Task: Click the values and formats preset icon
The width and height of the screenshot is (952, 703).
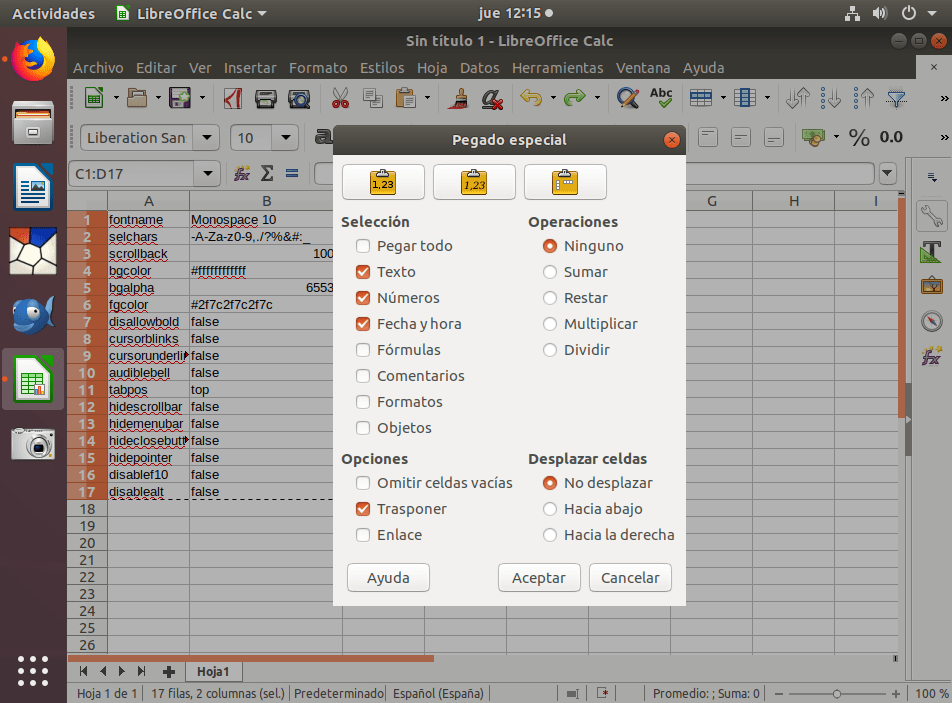Action: coord(474,182)
